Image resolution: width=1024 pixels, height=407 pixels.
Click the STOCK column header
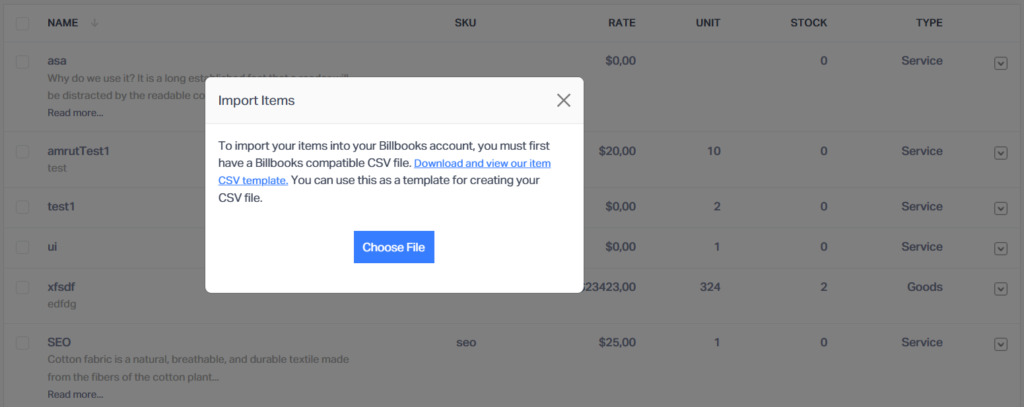(x=808, y=23)
